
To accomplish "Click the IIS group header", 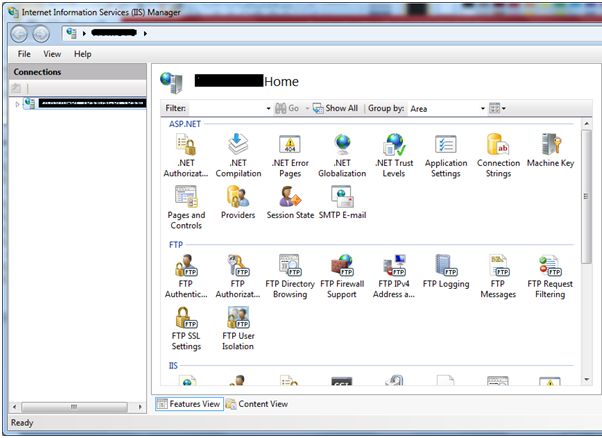I will [x=173, y=365].
